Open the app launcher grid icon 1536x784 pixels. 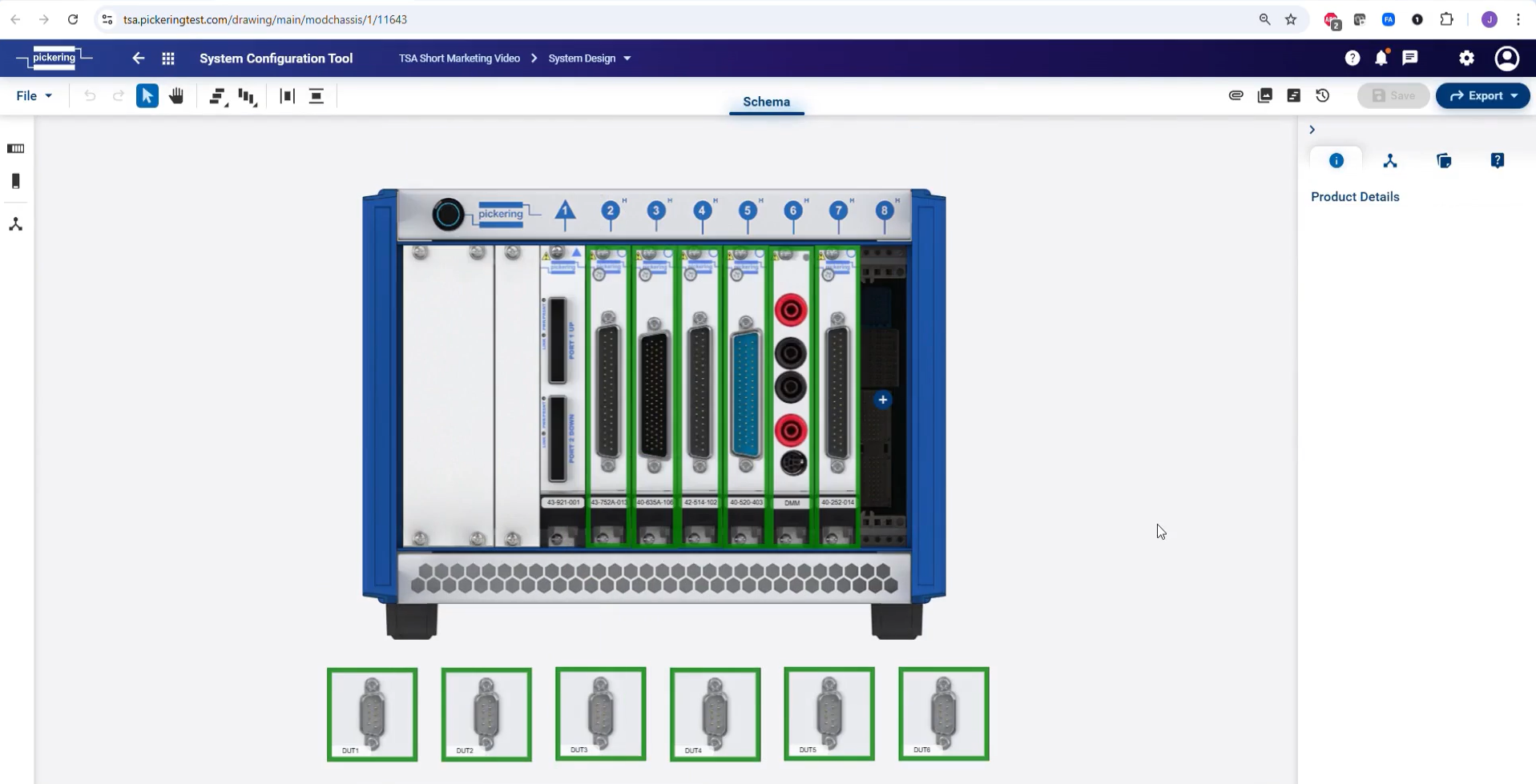click(x=168, y=58)
